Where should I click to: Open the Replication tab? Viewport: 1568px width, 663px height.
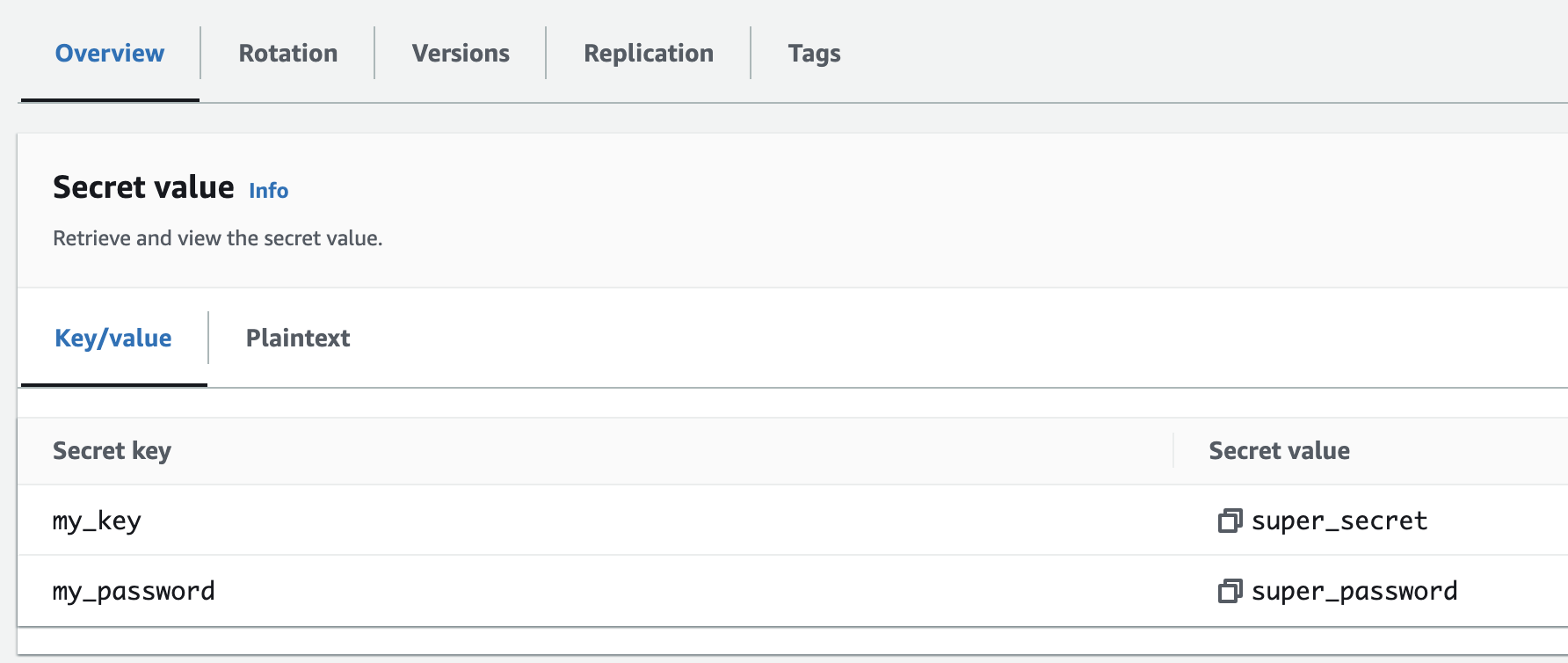pos(649,54)
